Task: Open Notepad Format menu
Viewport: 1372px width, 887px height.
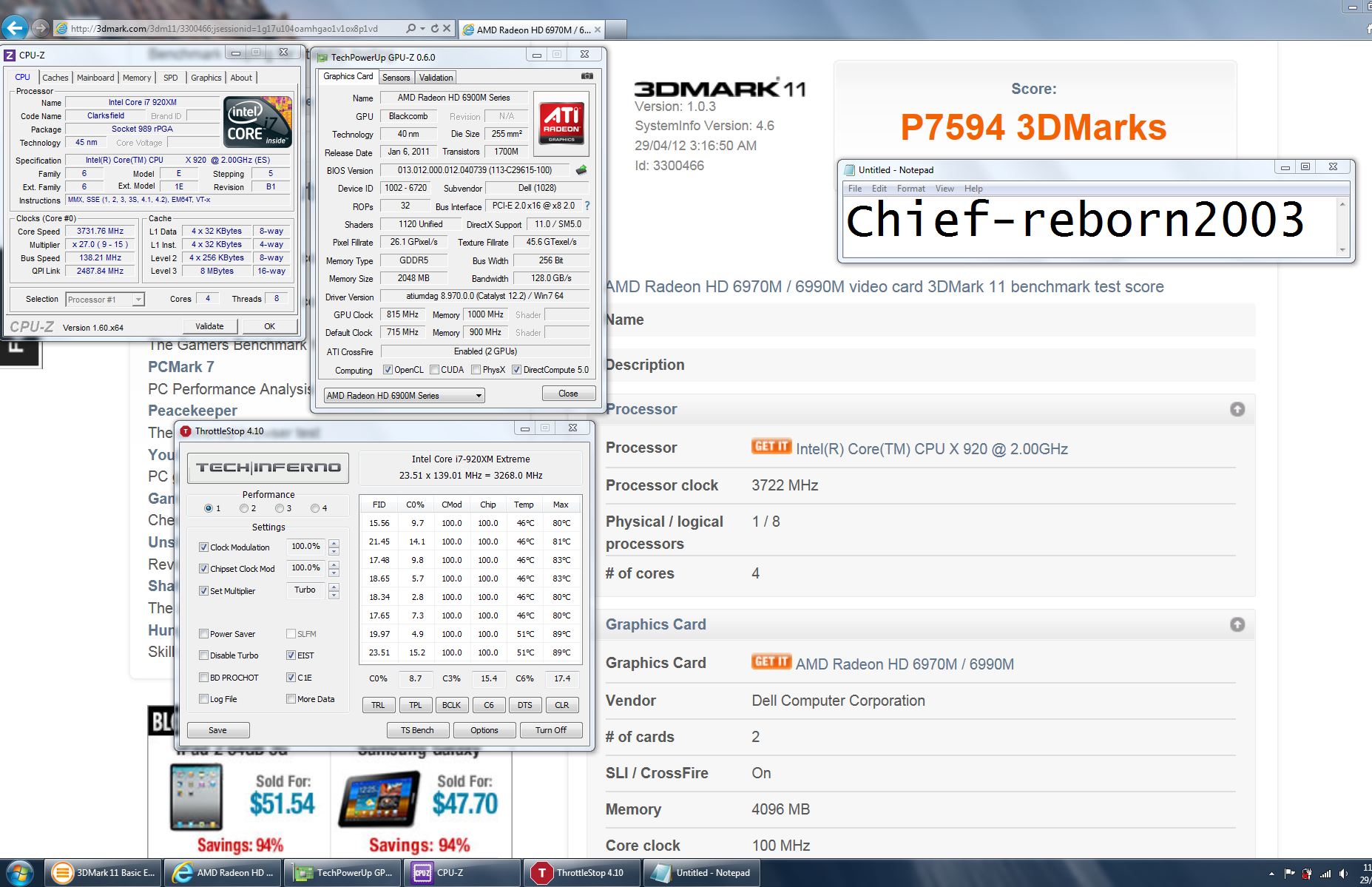Action: click(910, 189)
